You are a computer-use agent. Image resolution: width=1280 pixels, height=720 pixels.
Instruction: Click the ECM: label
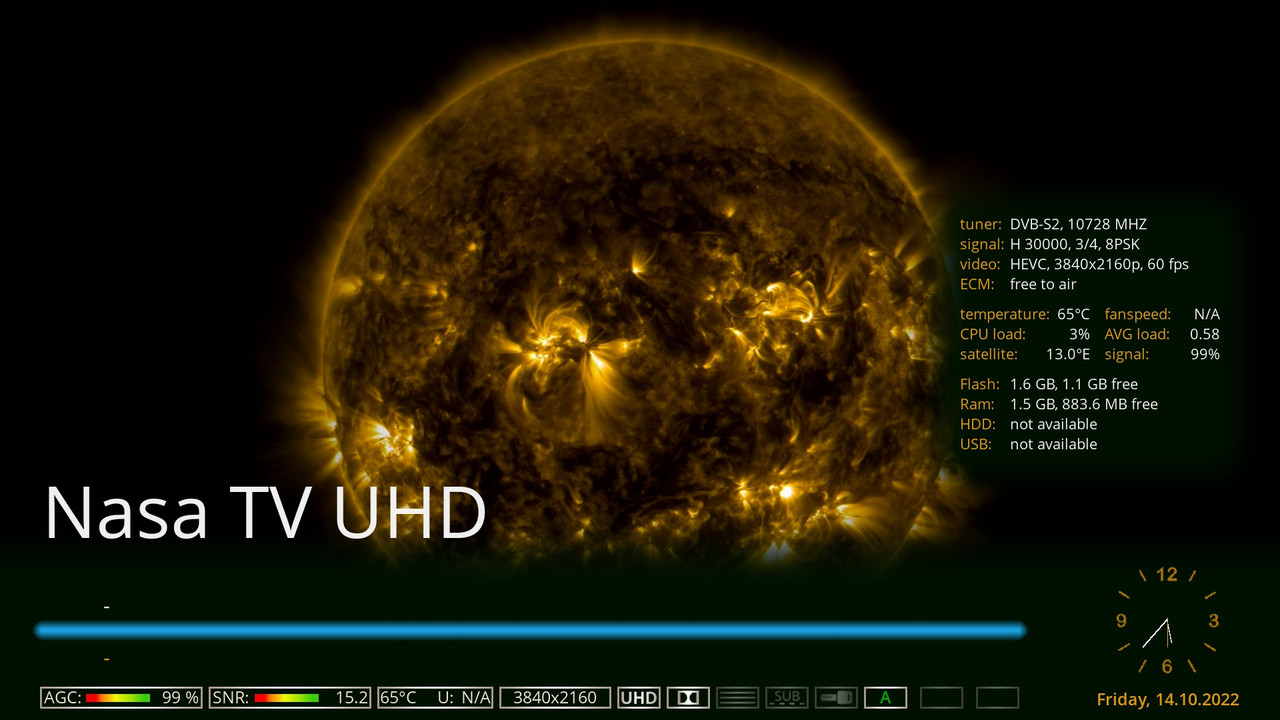tap(977, 284)
